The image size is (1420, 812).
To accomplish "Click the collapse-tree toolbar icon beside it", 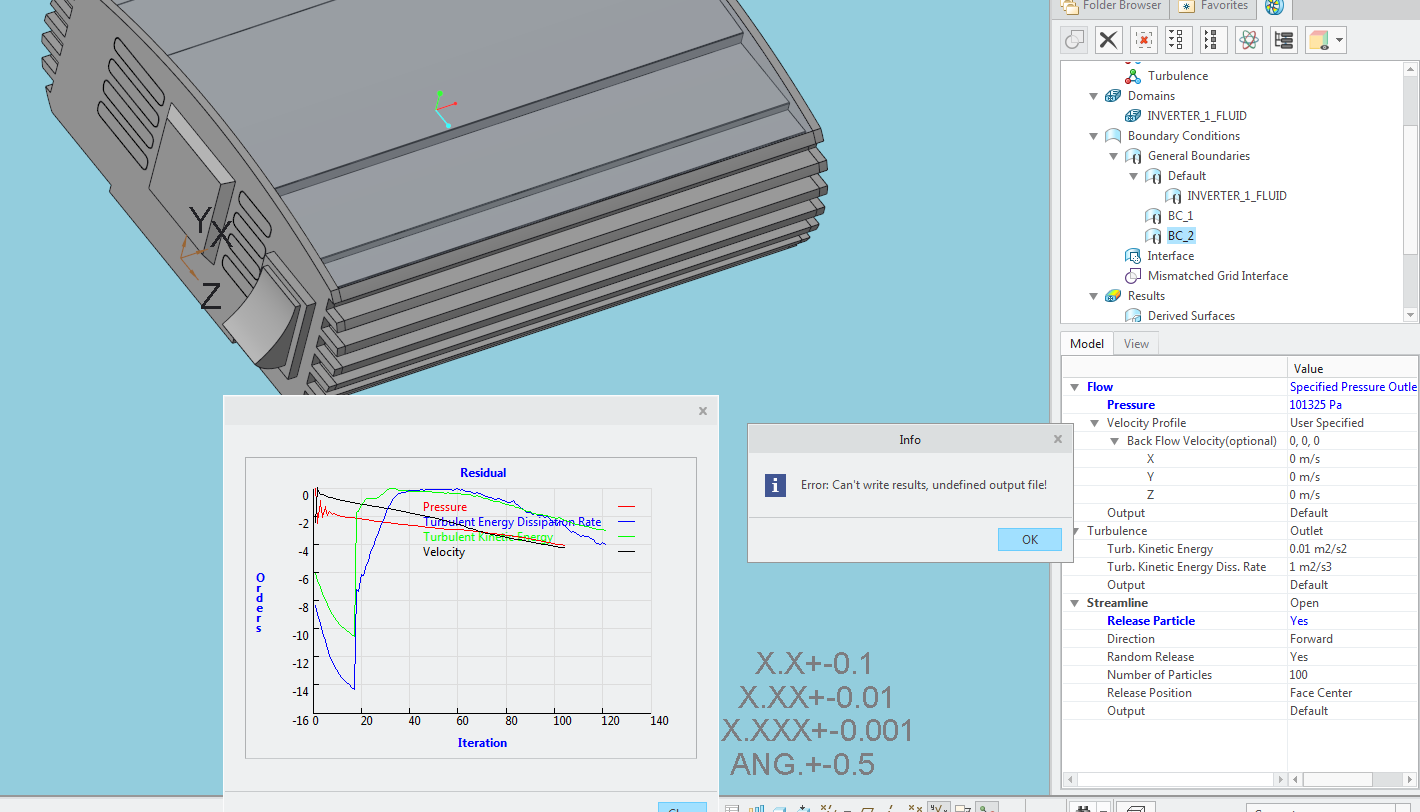I will click(1212, 39).
